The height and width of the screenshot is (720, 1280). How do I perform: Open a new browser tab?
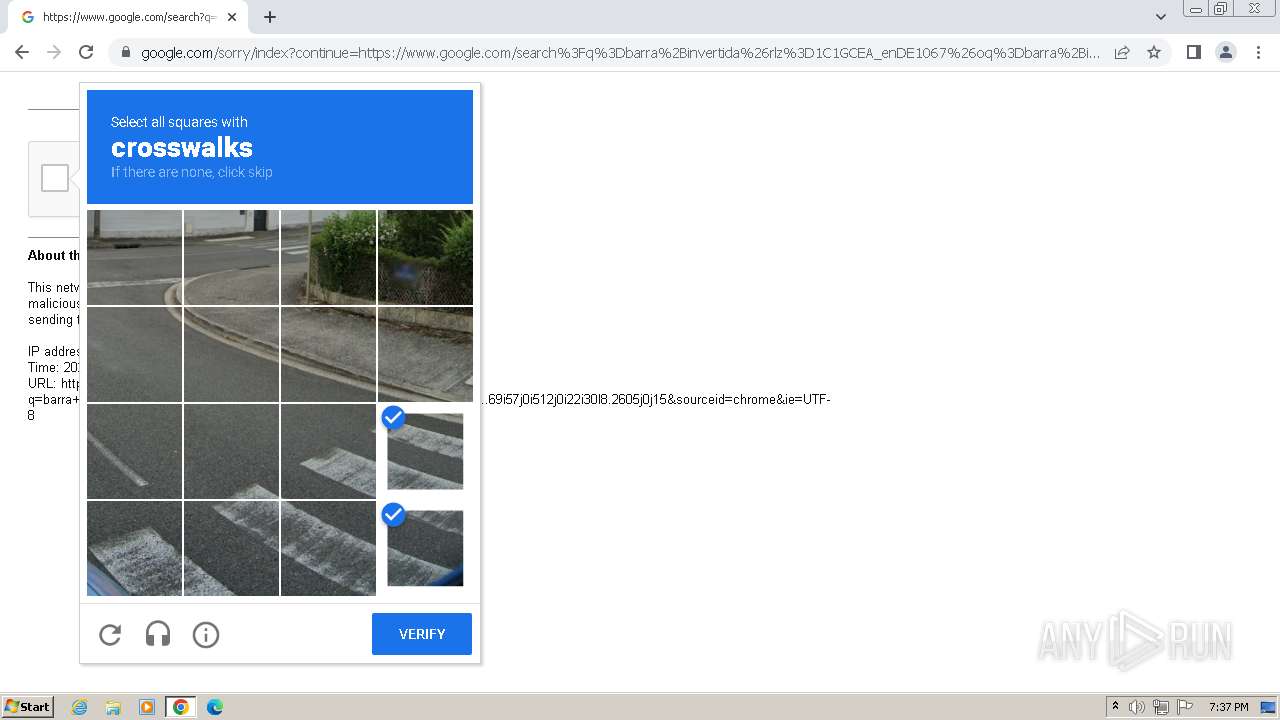point(270,17)
